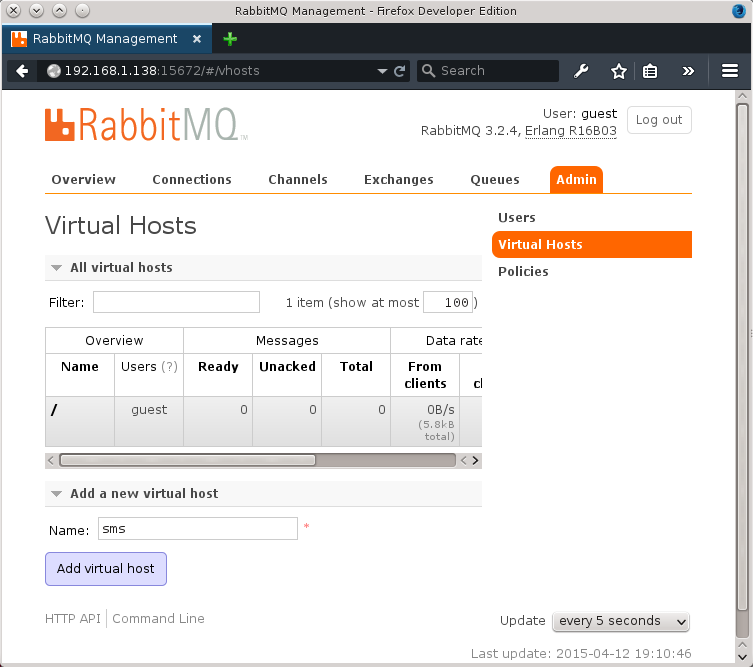The width and height of the screenshot is (753, 667).
Task: Click the Overview group header in table
Action: (x=114, y=340)
